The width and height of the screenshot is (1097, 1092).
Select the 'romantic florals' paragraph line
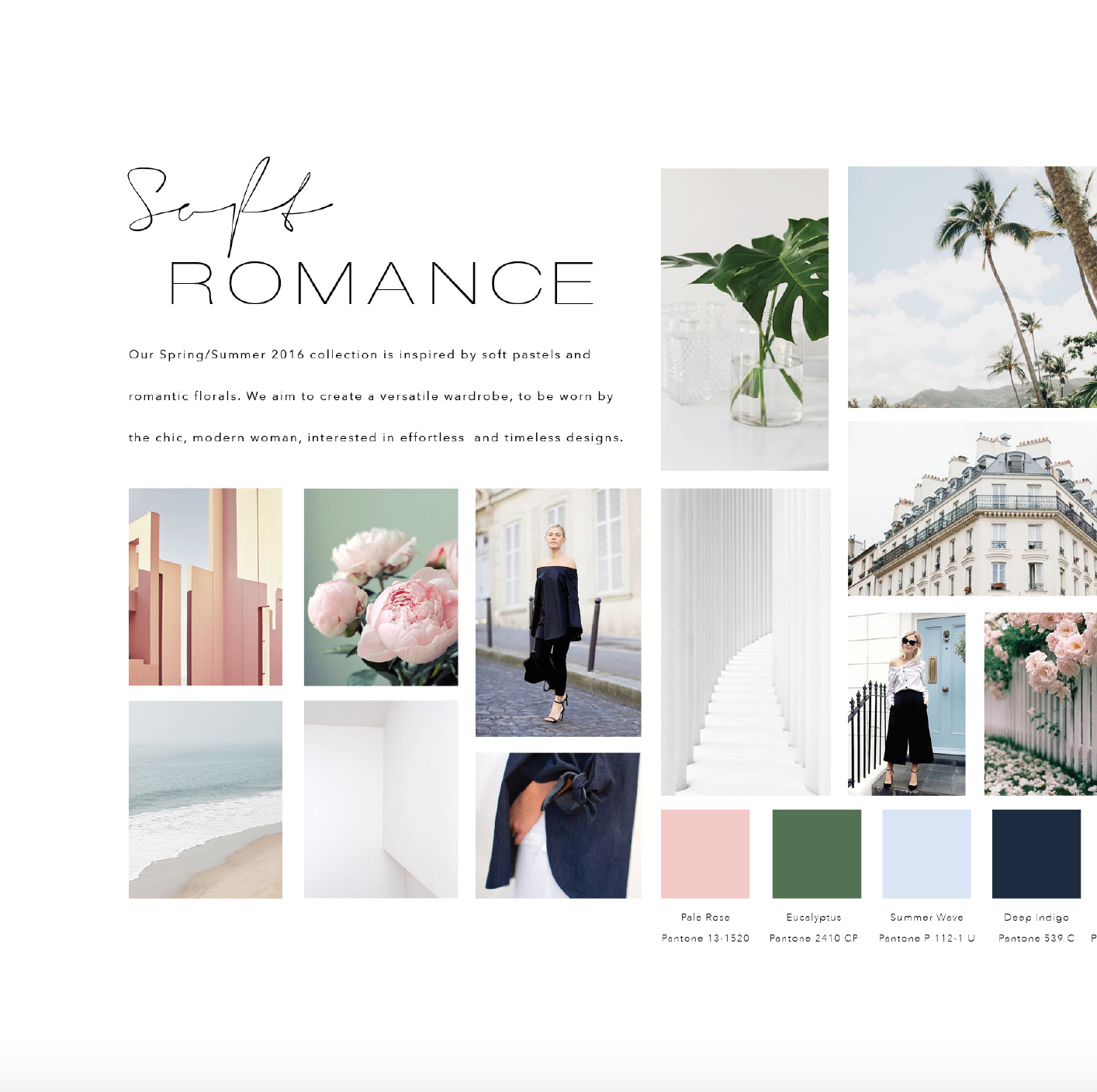click(371, 396)
